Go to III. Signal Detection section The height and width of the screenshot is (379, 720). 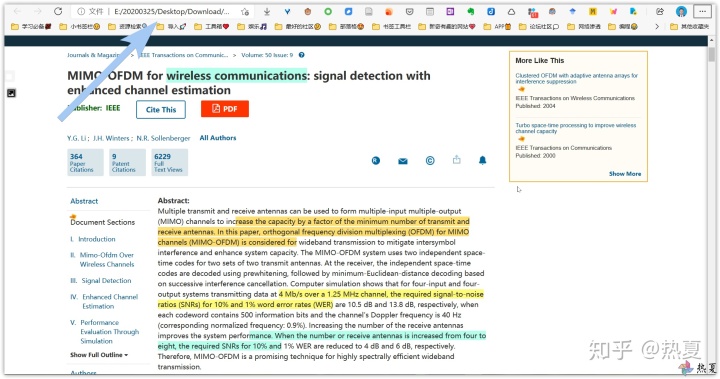pyautogui.click(x=101, y=280)
